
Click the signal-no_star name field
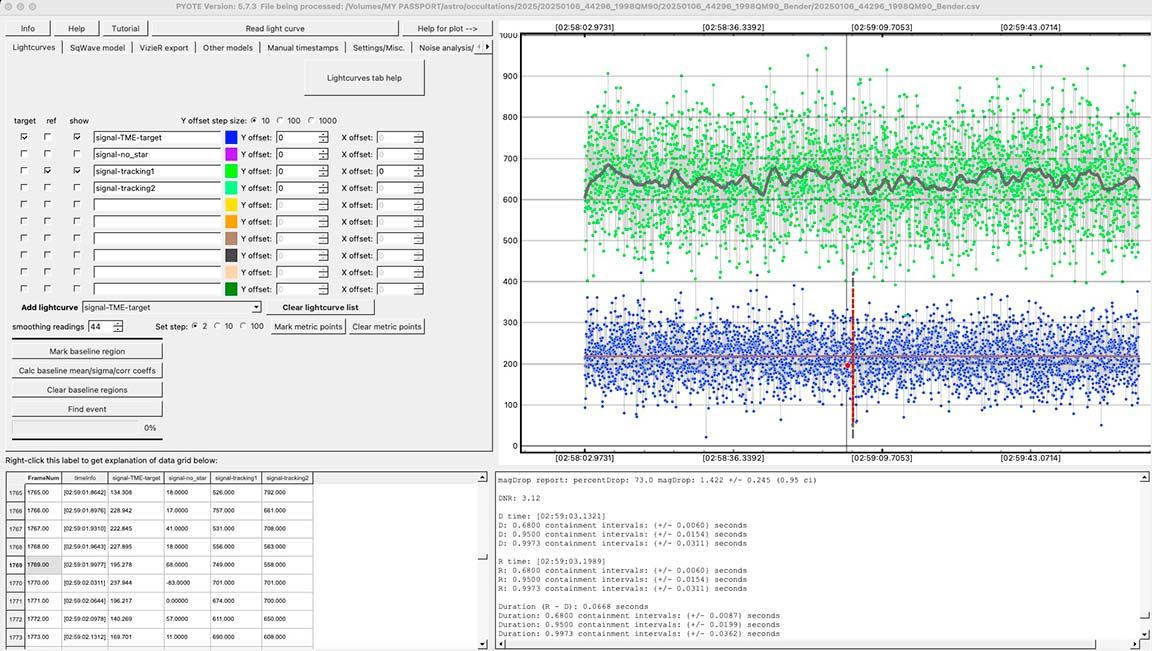156,154
